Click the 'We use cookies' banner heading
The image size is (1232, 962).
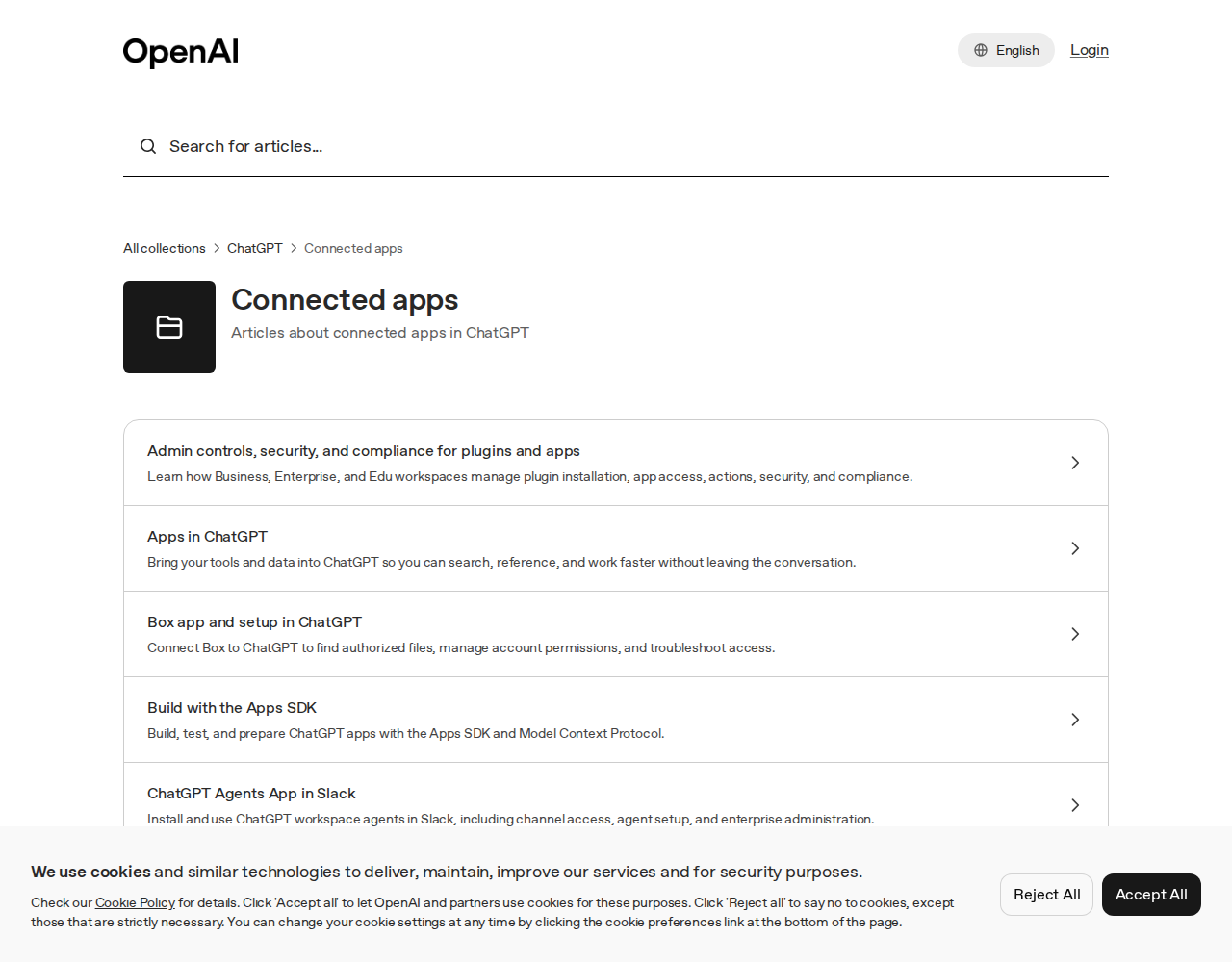coord(447,872)
